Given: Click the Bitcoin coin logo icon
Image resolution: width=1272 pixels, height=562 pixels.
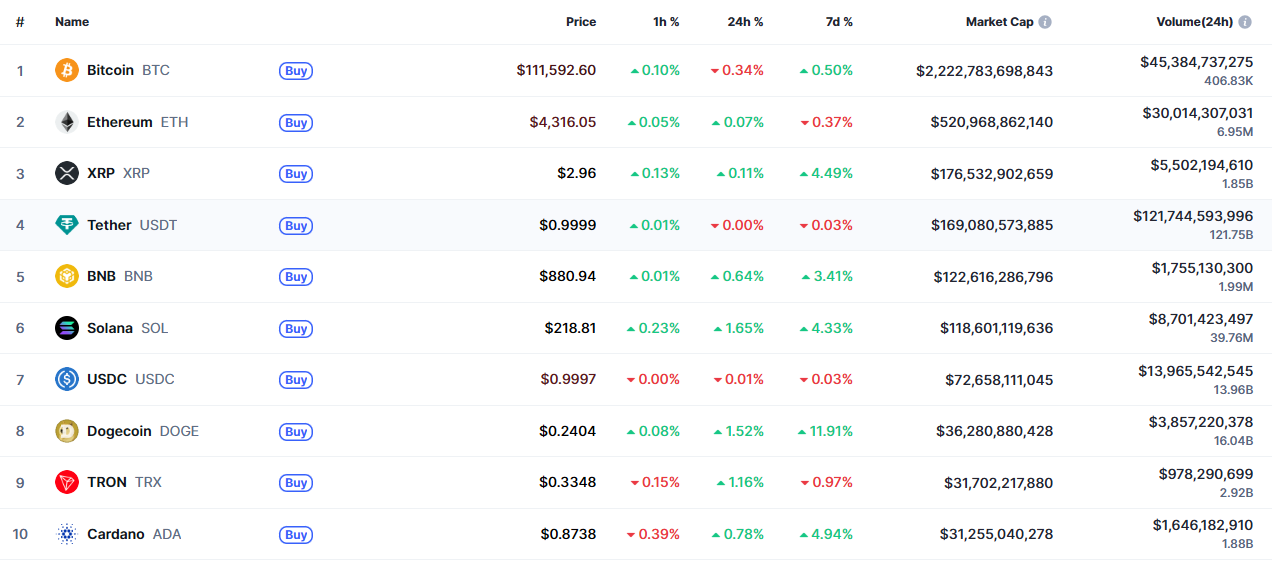Looking at the screenshot, I should 67,70.
